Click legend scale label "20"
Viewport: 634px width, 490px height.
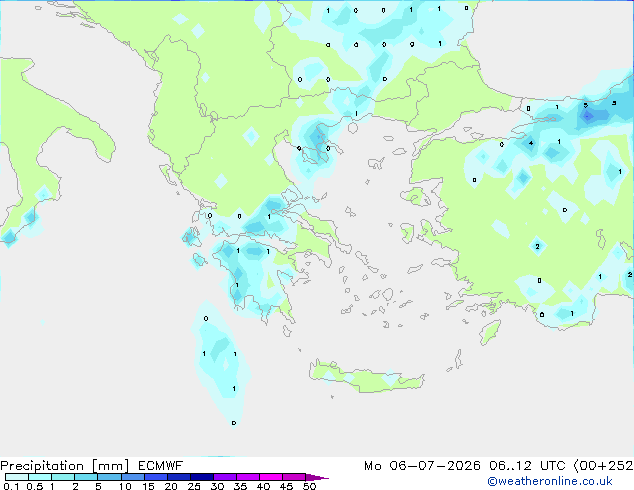pyautogui.click(x=171, y=486)
